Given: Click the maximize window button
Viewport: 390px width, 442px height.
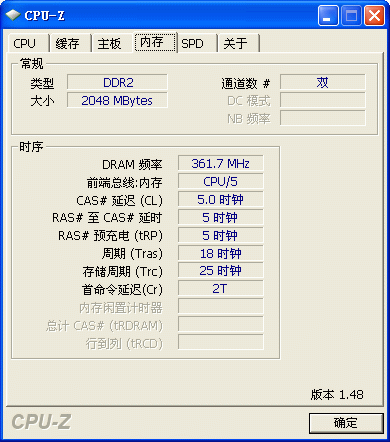Looking at the screenshot, I should pyautogui.click(x=351, y=15).
